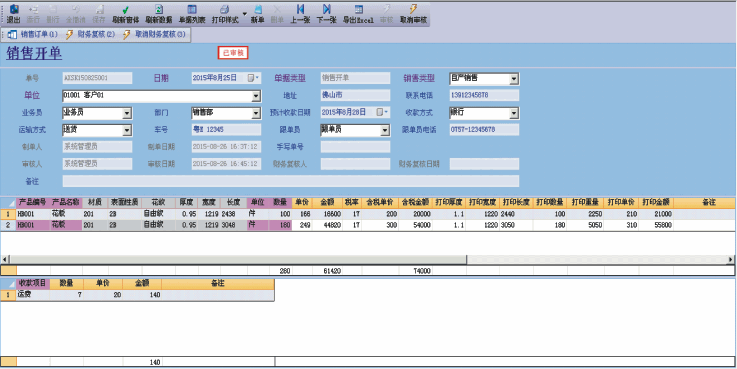Open the 财务复核 (2) item

point(90,34)
